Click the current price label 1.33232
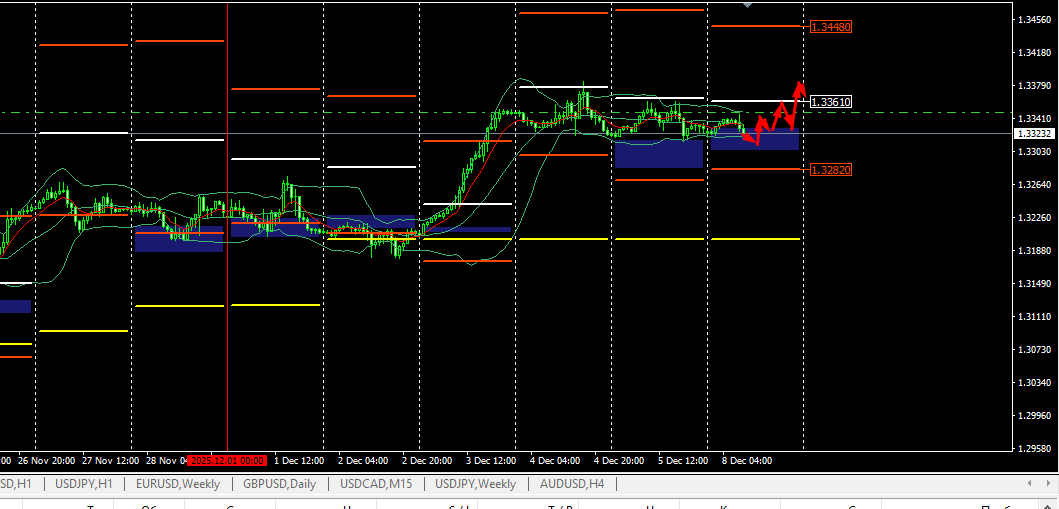This screenshot has height=509, width=1059. click(1035, 134)
